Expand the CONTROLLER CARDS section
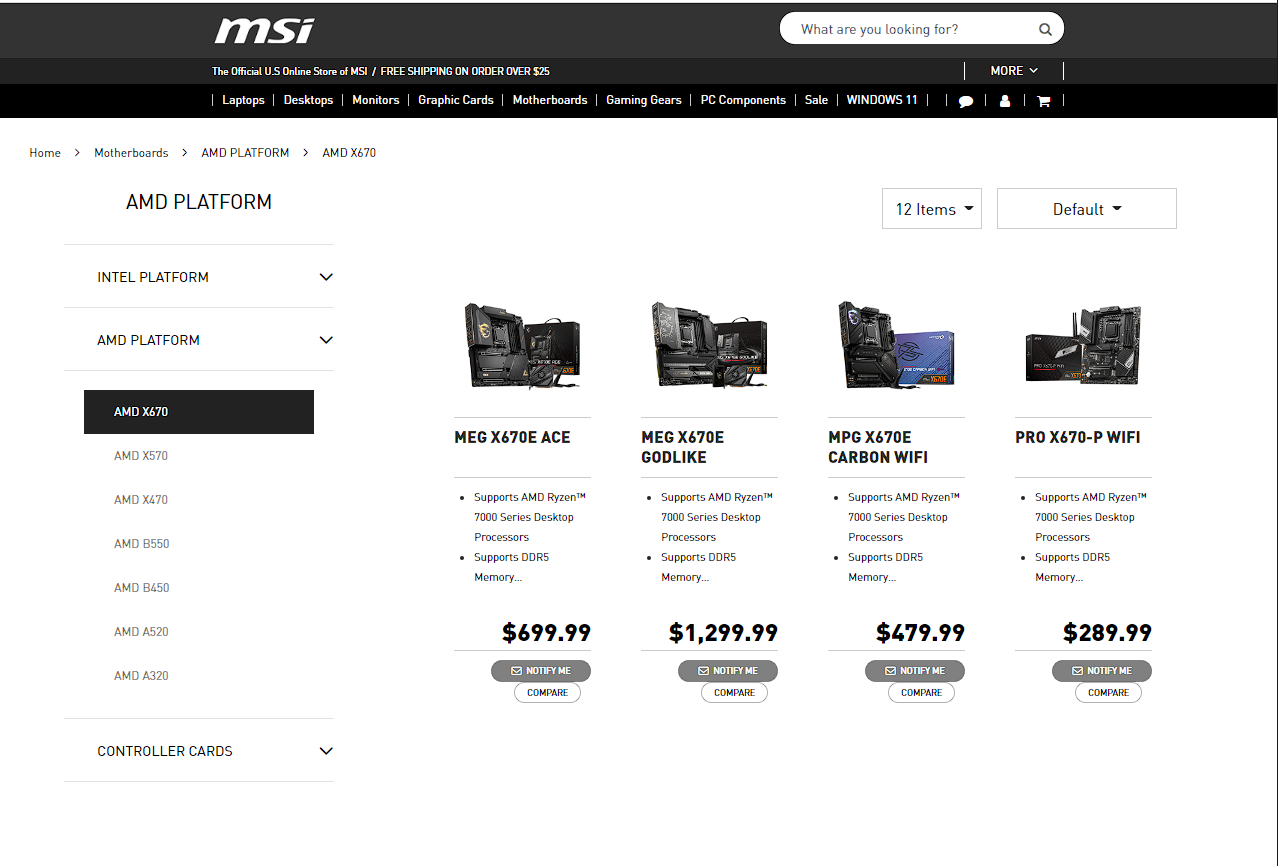 click(x=199, y=751)
